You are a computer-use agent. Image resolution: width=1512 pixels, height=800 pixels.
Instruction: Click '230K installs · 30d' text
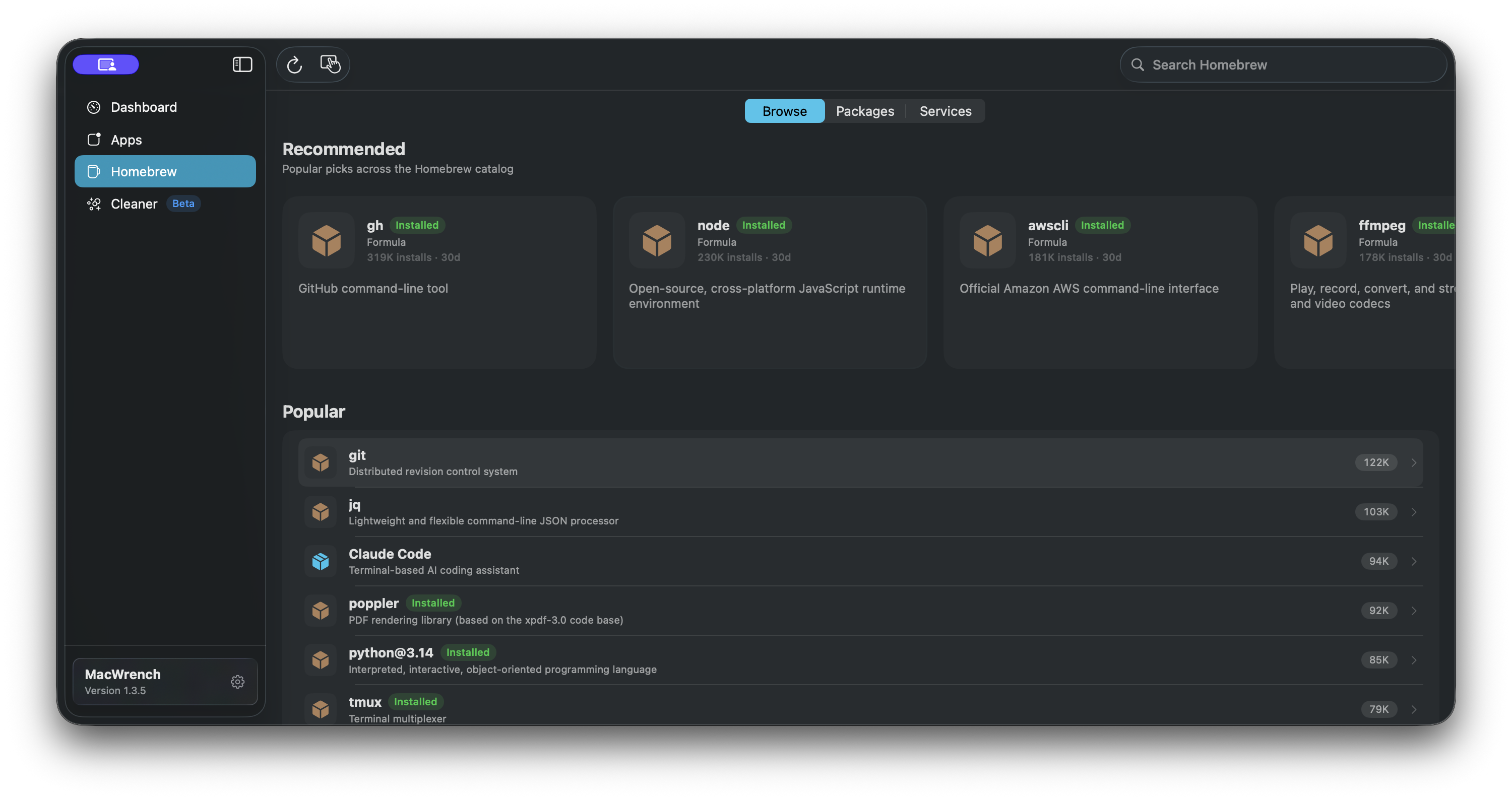744,257
